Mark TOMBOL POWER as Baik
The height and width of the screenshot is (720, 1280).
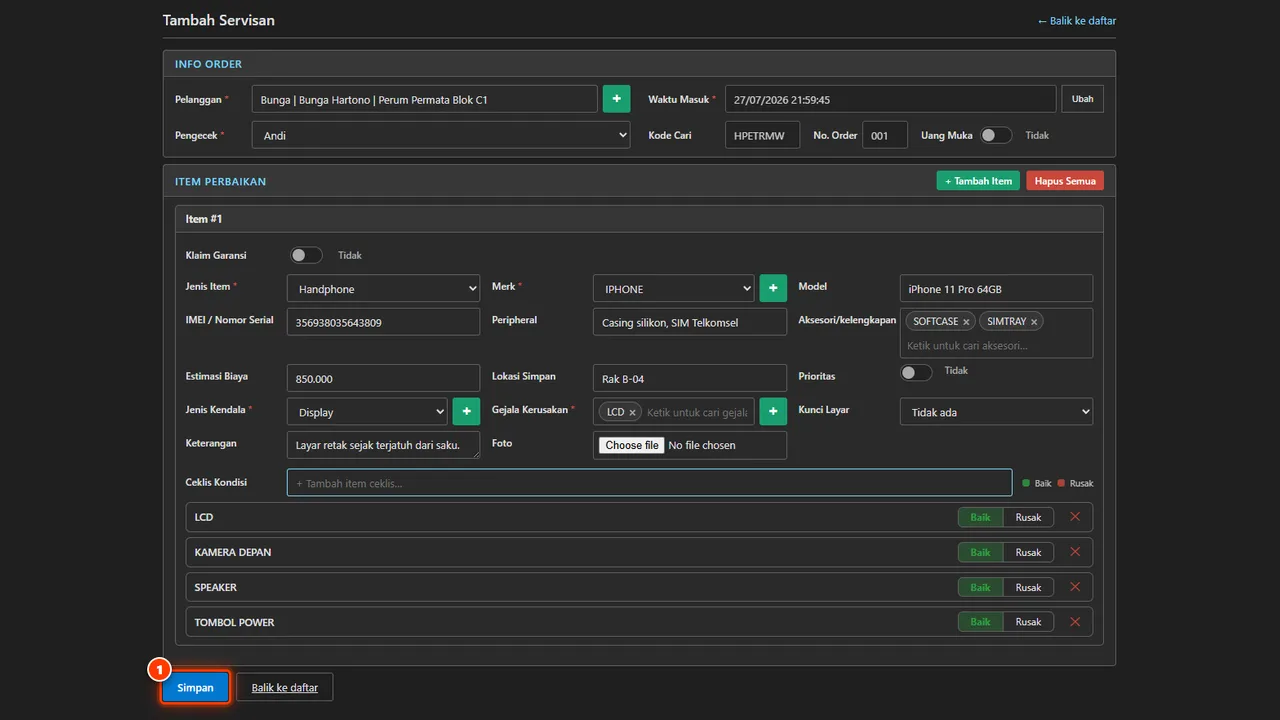pyautogui.click(x=980, y=622)
